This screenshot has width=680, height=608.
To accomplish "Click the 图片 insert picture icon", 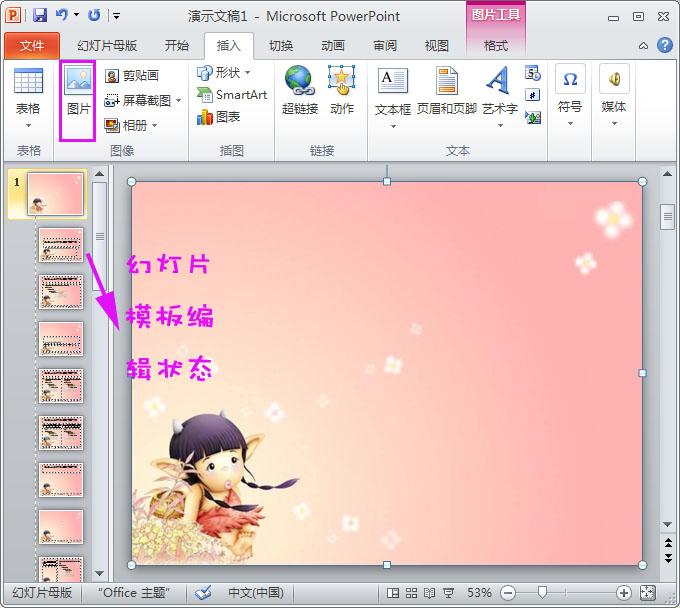I will coord(78,80).
